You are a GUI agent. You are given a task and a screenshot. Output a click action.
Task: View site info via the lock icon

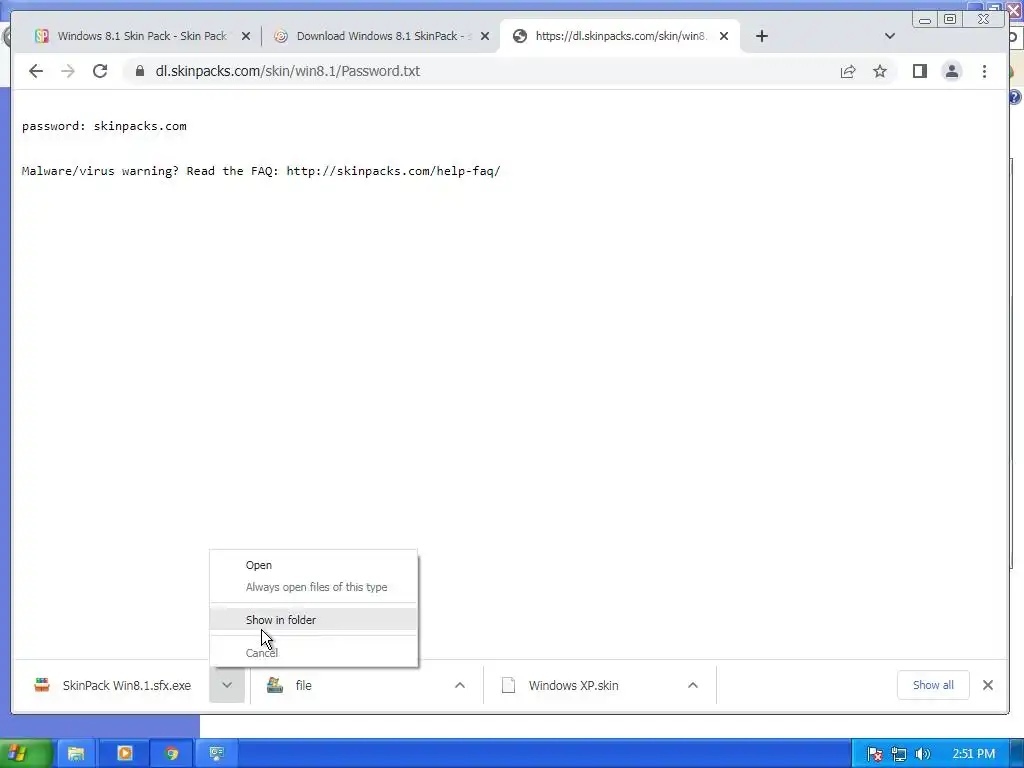tap(140, 71)
